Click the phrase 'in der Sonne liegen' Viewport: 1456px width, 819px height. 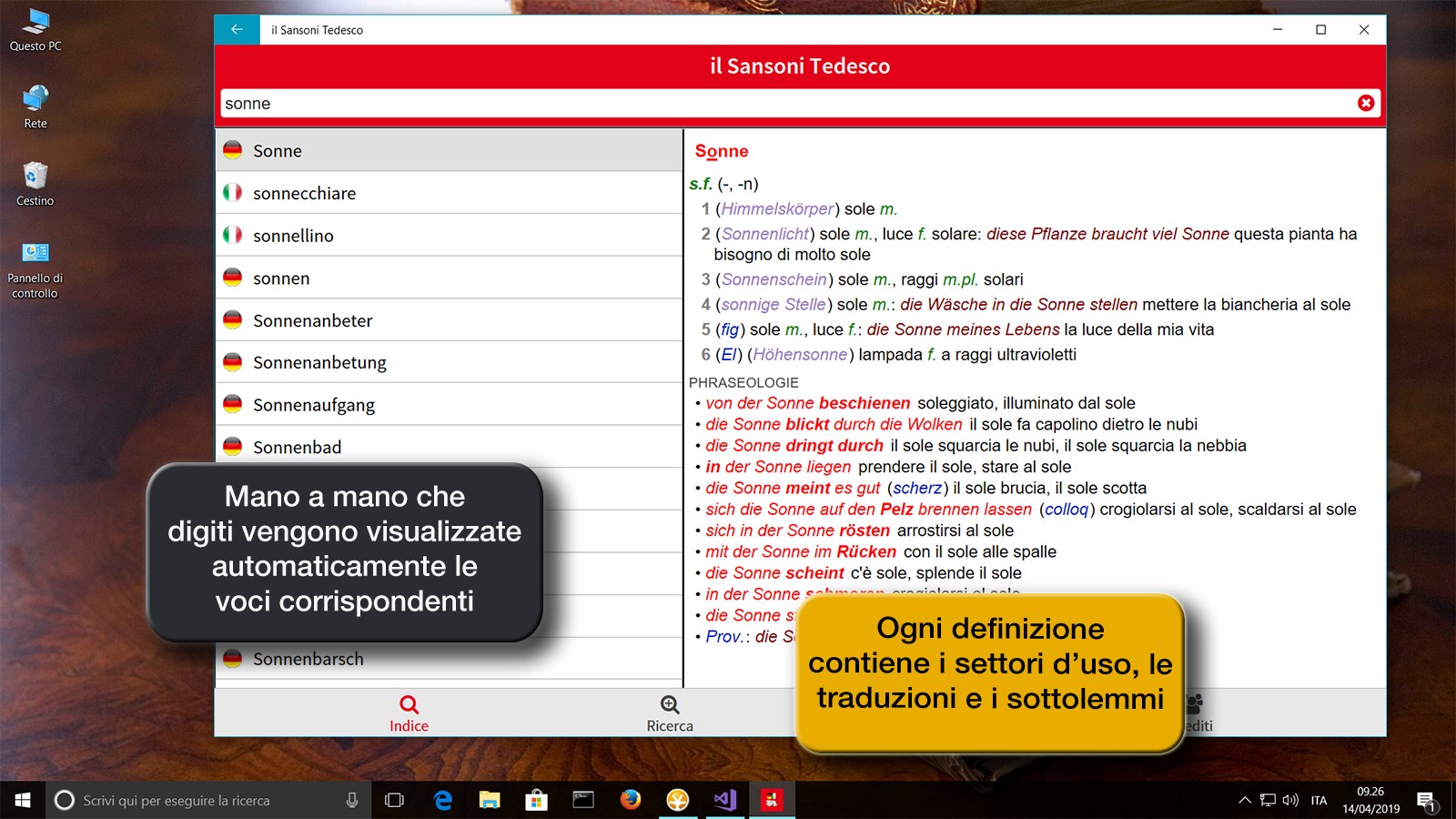point(778,467)
